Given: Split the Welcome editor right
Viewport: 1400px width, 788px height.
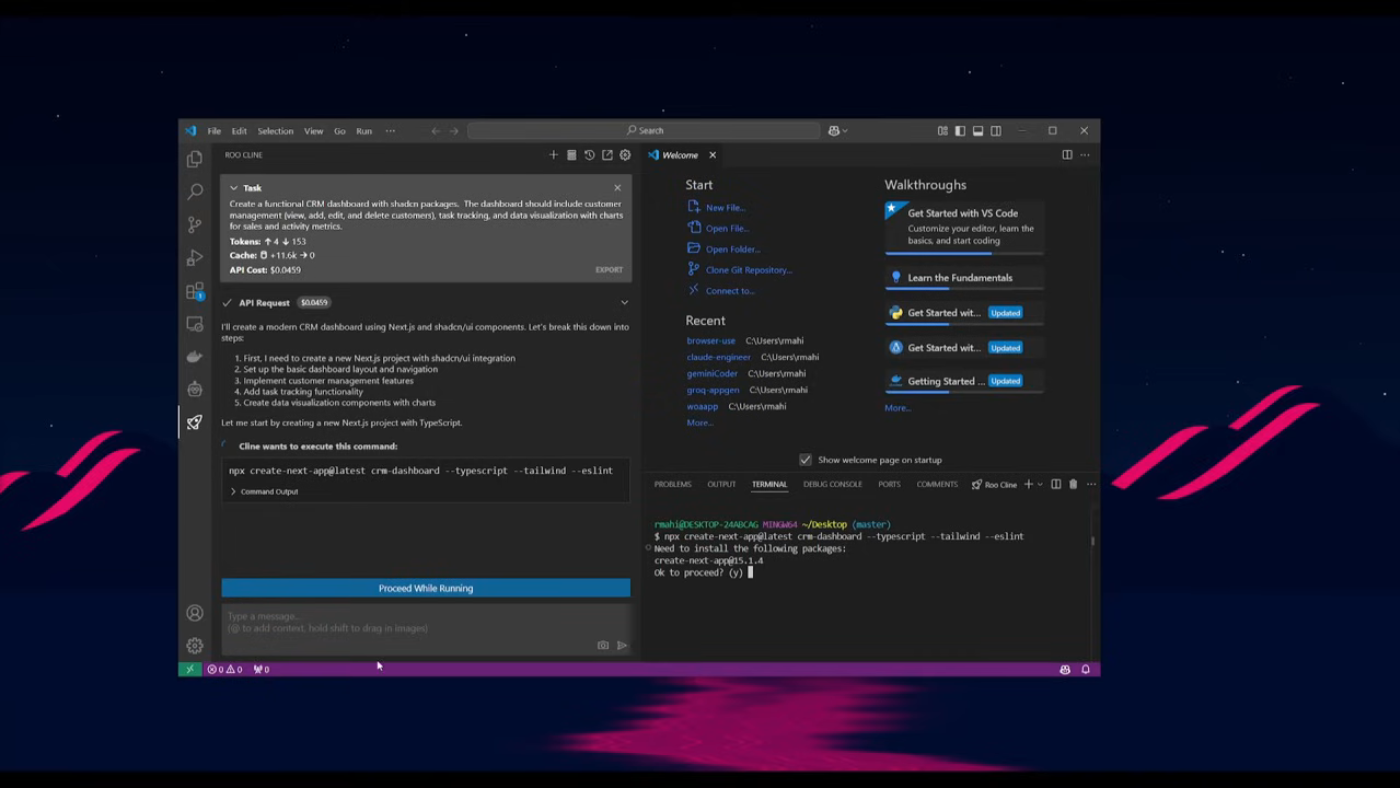Looking at the screenshot, I should (1067, 155).
